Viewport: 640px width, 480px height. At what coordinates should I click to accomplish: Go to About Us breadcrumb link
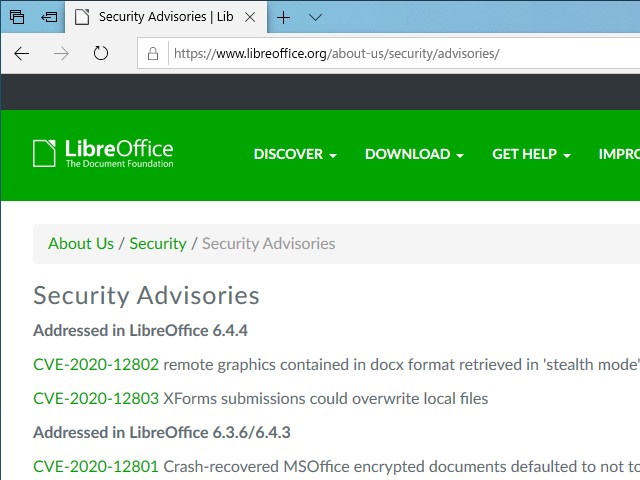coord(81,243)
